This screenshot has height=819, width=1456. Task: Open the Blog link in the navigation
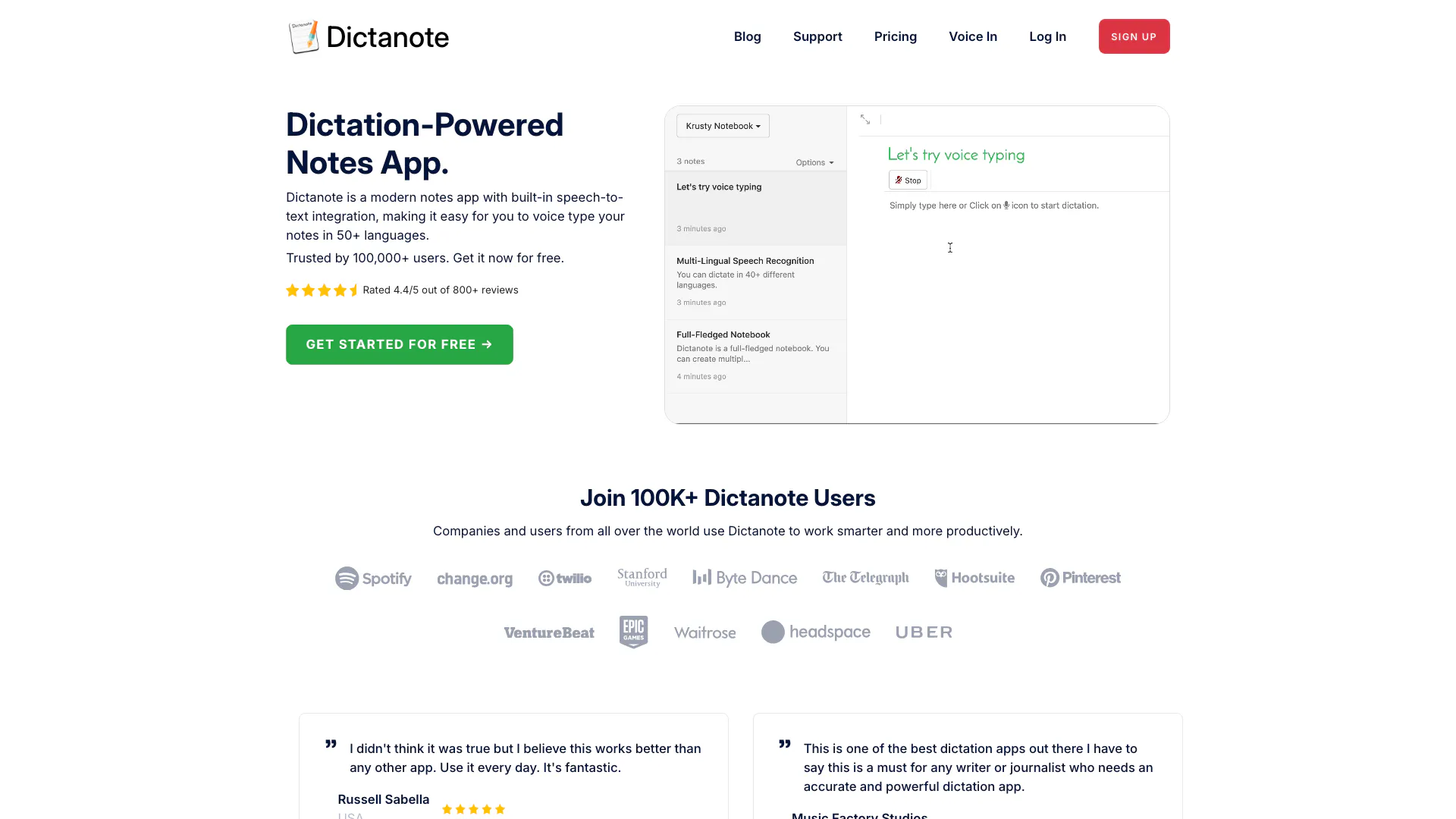748,36
